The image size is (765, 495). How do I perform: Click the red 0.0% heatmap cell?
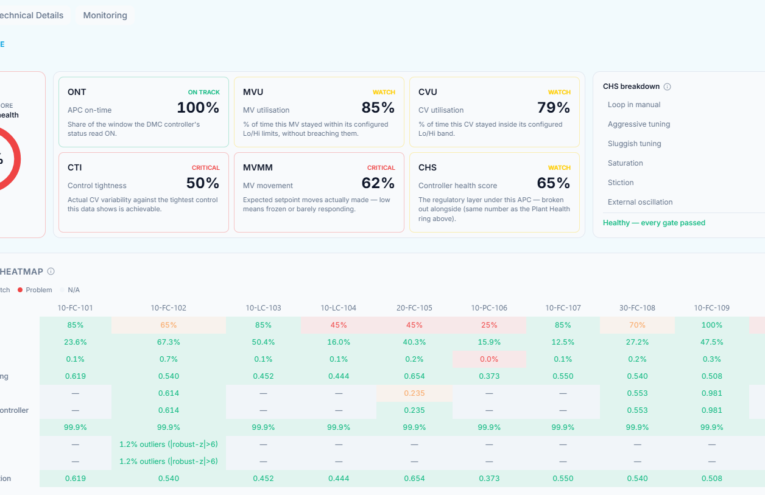pos(489,359)
